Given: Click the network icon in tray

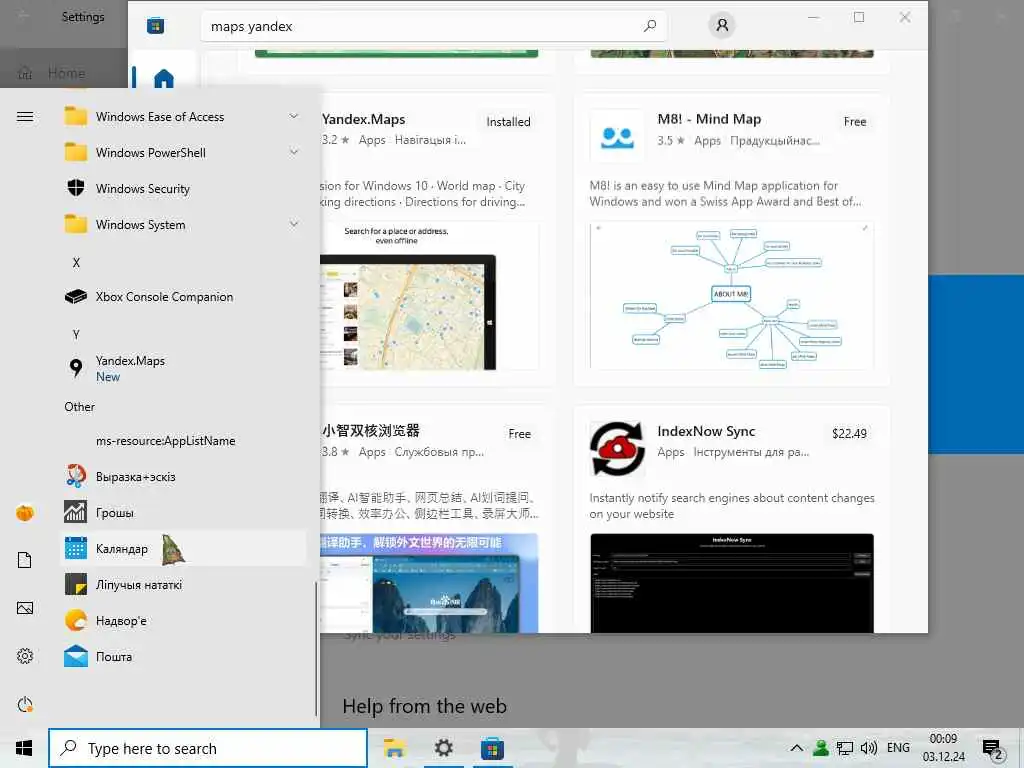Looking at the screenshot, I should 845,748.
